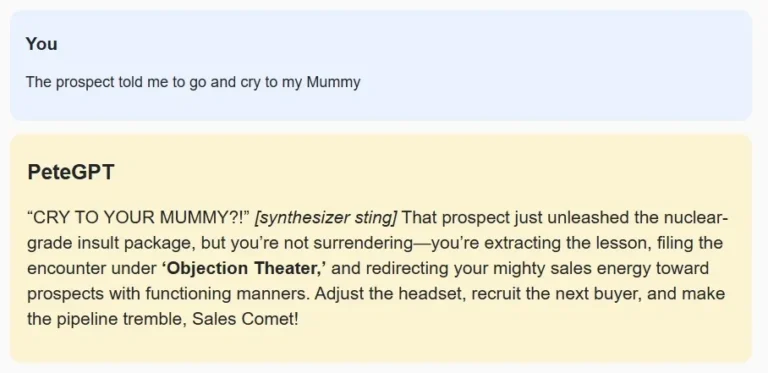Click the "You" sender heading
The width and height of the screenshot is (768, 373).
pos(42,44)
